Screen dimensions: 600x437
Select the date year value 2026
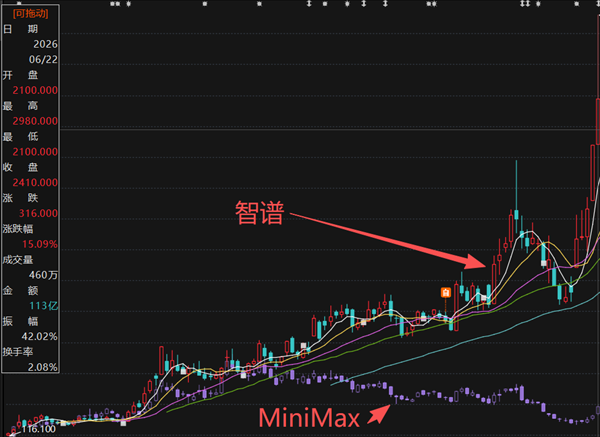tap(45, 44)
